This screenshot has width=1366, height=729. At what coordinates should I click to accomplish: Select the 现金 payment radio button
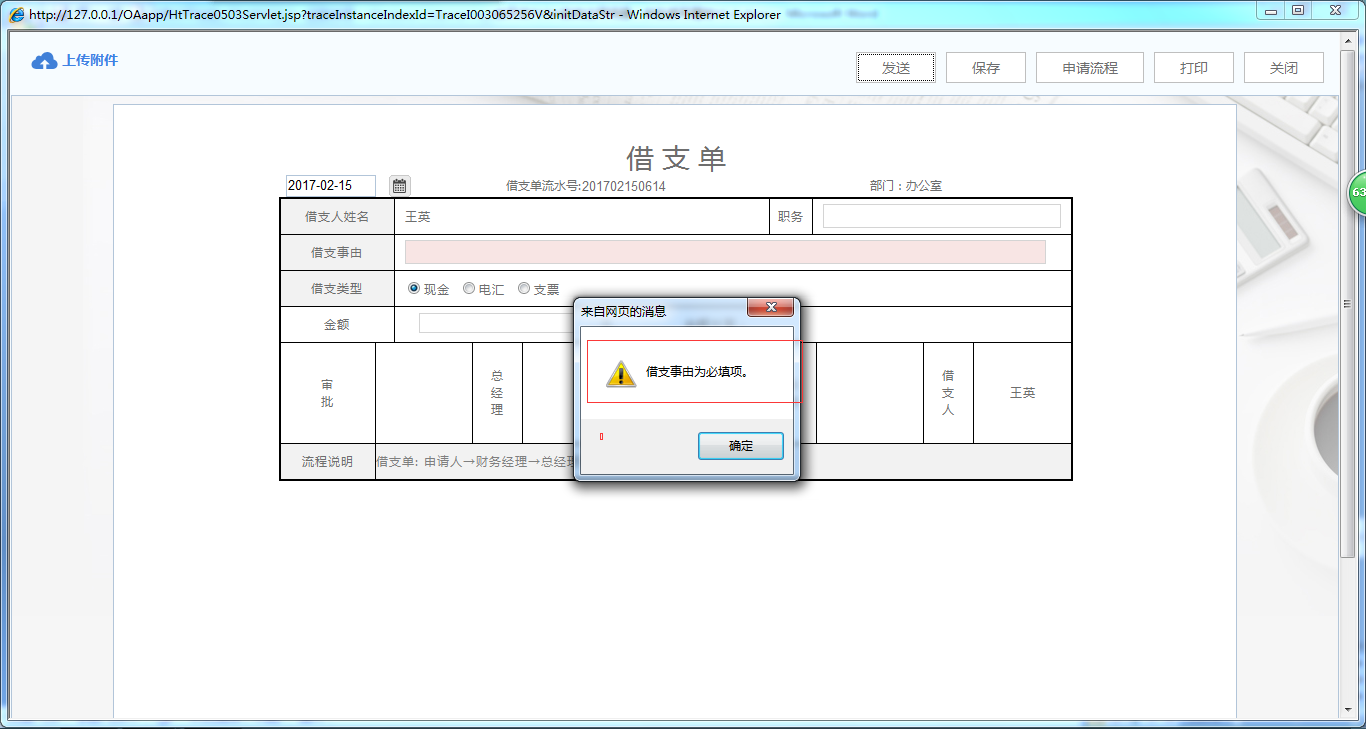413,288
